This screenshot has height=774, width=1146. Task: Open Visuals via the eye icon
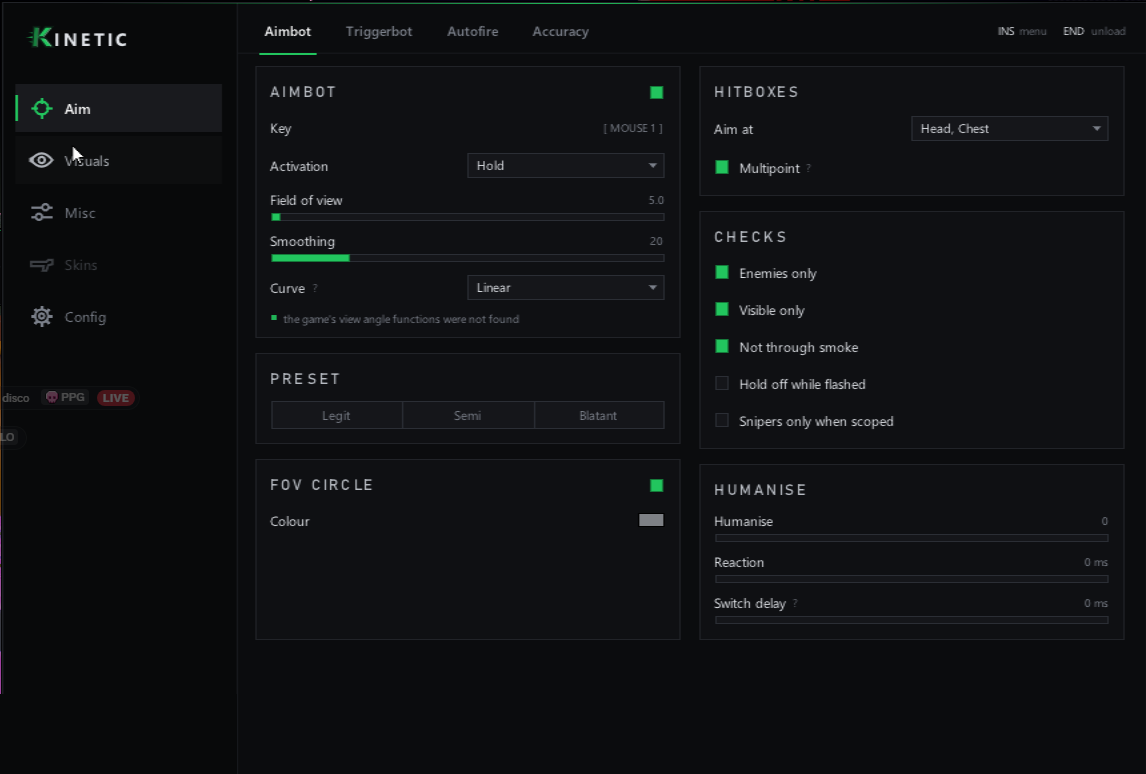(41, 160)
